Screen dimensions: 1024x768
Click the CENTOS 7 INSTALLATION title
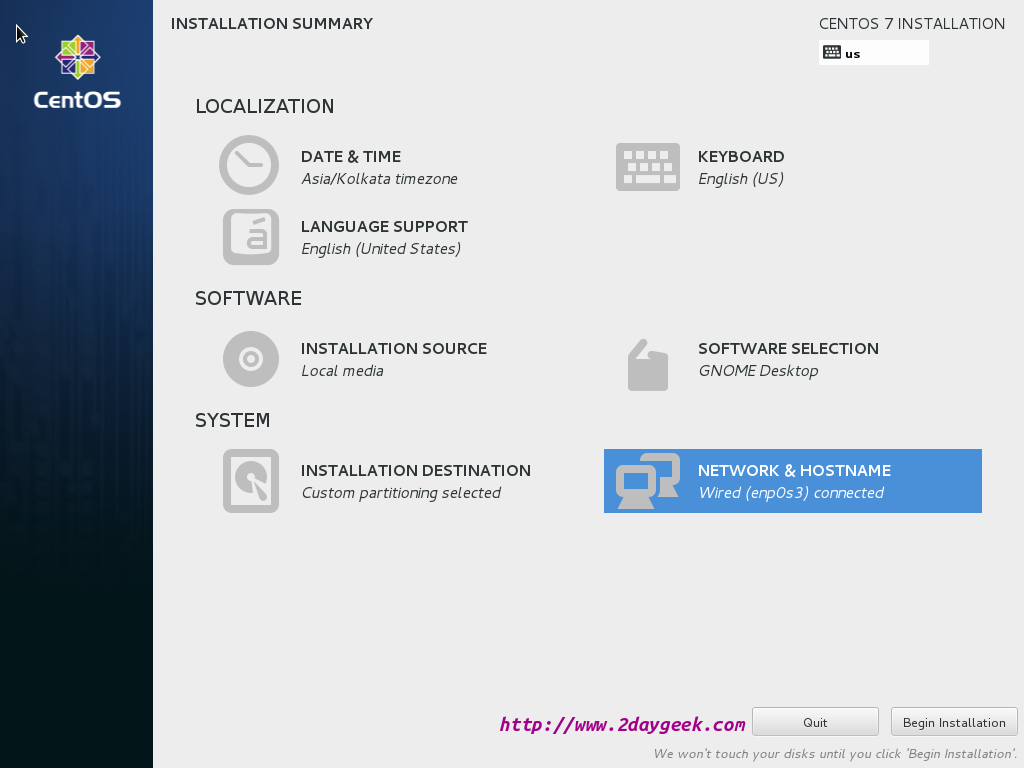pos(912,24)
